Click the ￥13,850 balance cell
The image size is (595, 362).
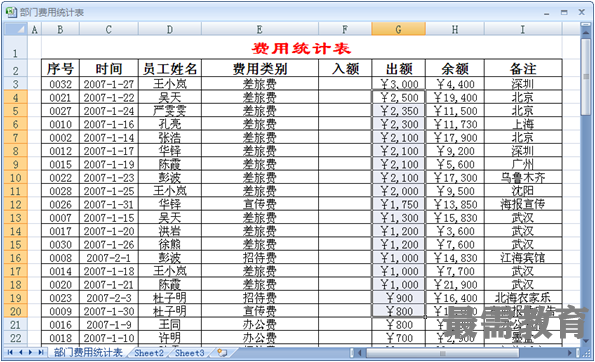[455, 205]
